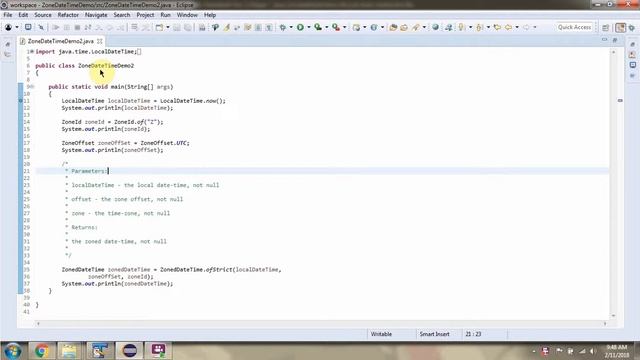This screenshot has width=640, height=360.
Task: Open the Help menu
Action: coord(210,15)
